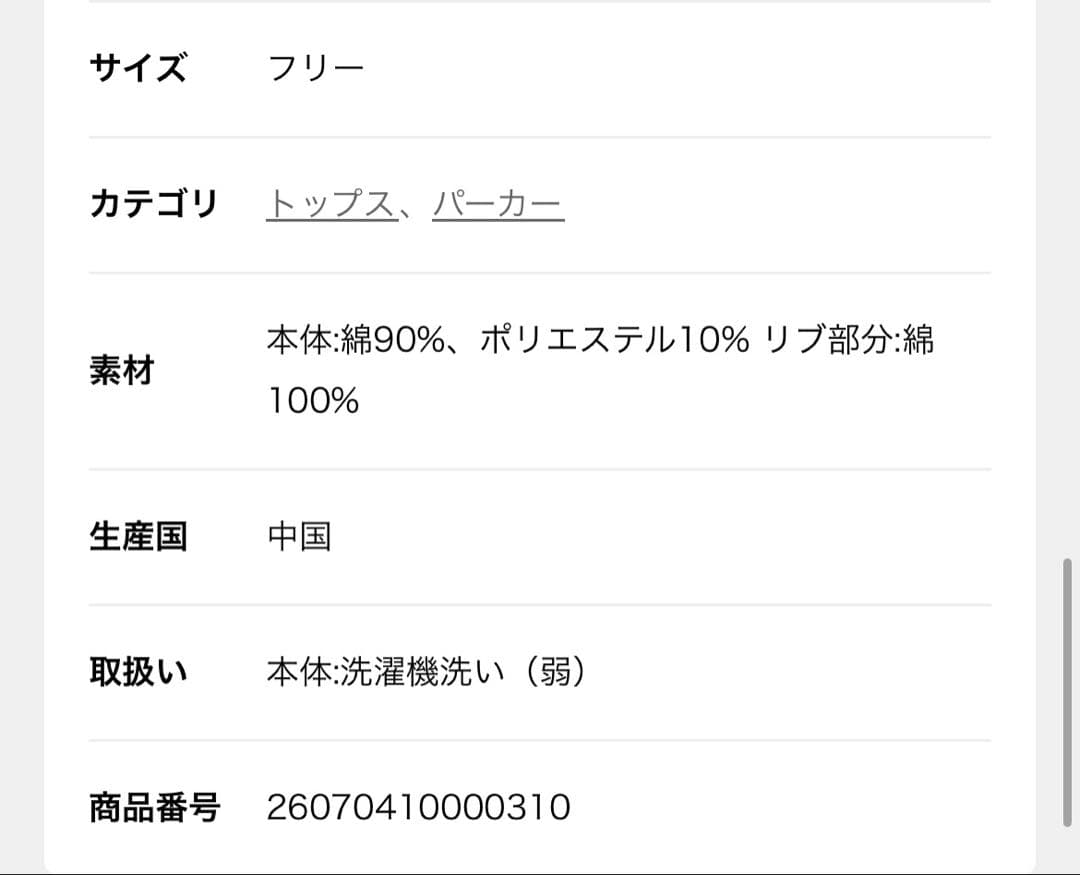Click the scrollbar track above the thumb

[1068, 300]
